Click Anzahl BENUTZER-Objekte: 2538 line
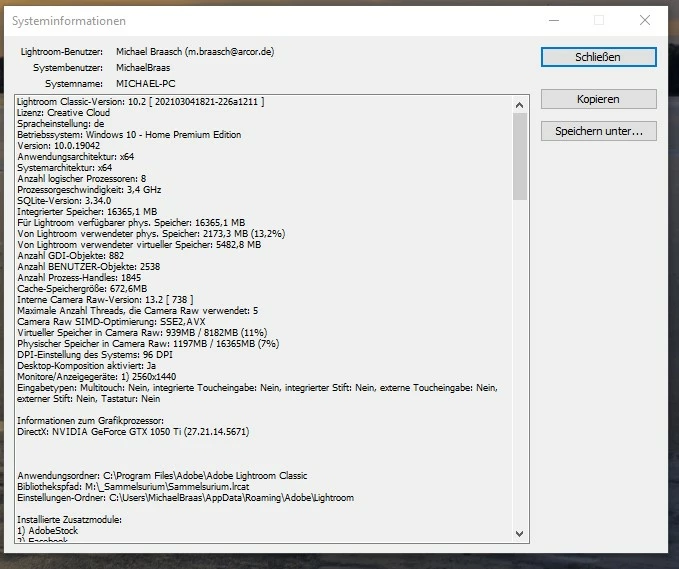This screenshot has height=569, width=679. [89, 267]
